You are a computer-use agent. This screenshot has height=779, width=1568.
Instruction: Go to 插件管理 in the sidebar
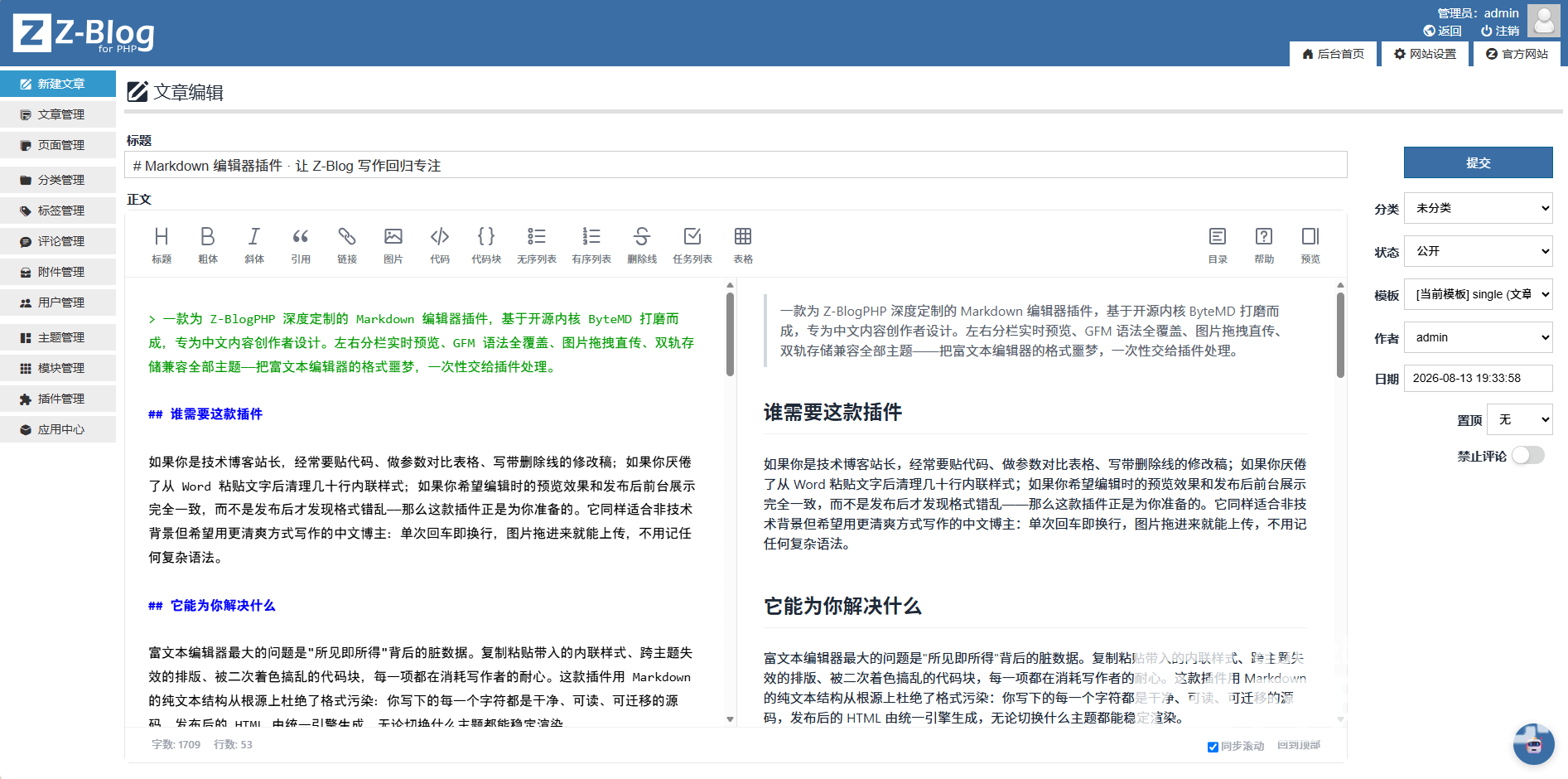tap(58, 399)
